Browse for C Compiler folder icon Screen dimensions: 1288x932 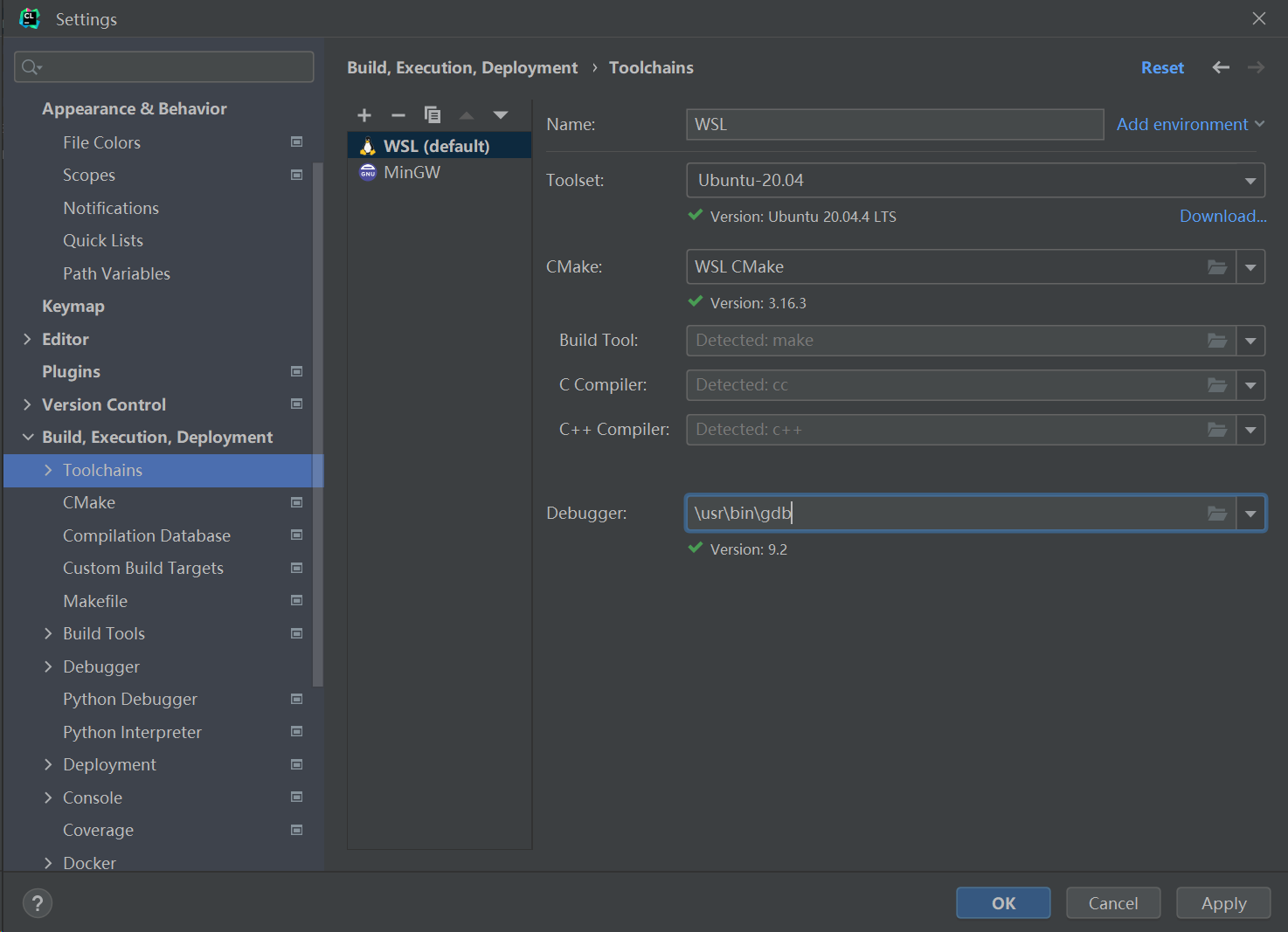[1217, 385]
